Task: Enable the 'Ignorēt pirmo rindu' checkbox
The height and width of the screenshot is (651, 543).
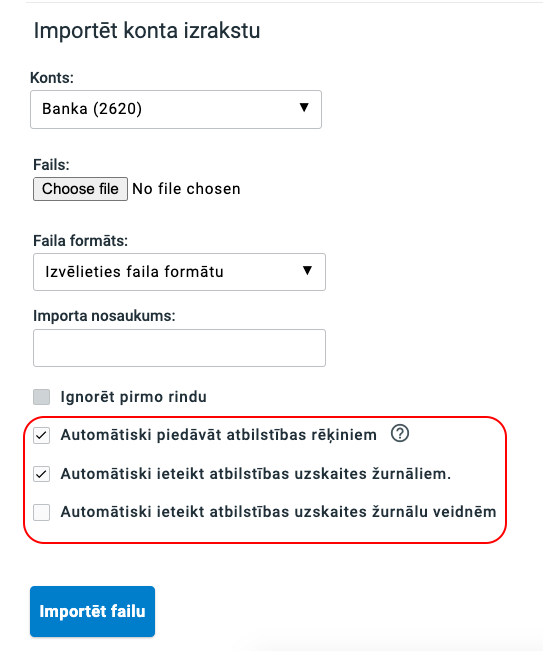Action: pos(42,397)
